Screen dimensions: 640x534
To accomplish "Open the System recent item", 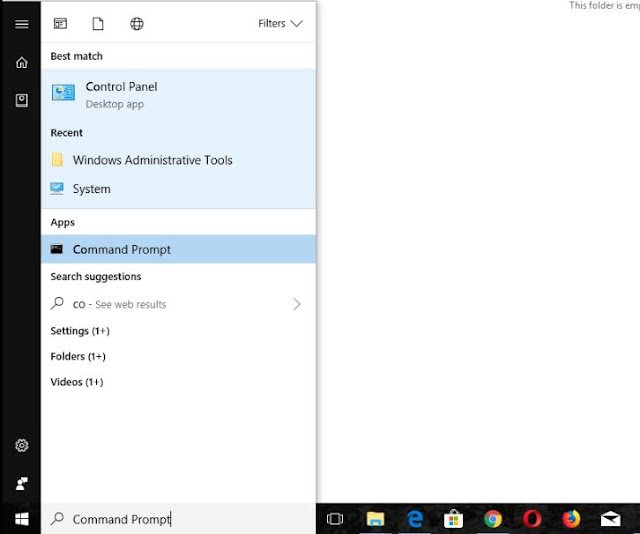I will click(178, 189).
